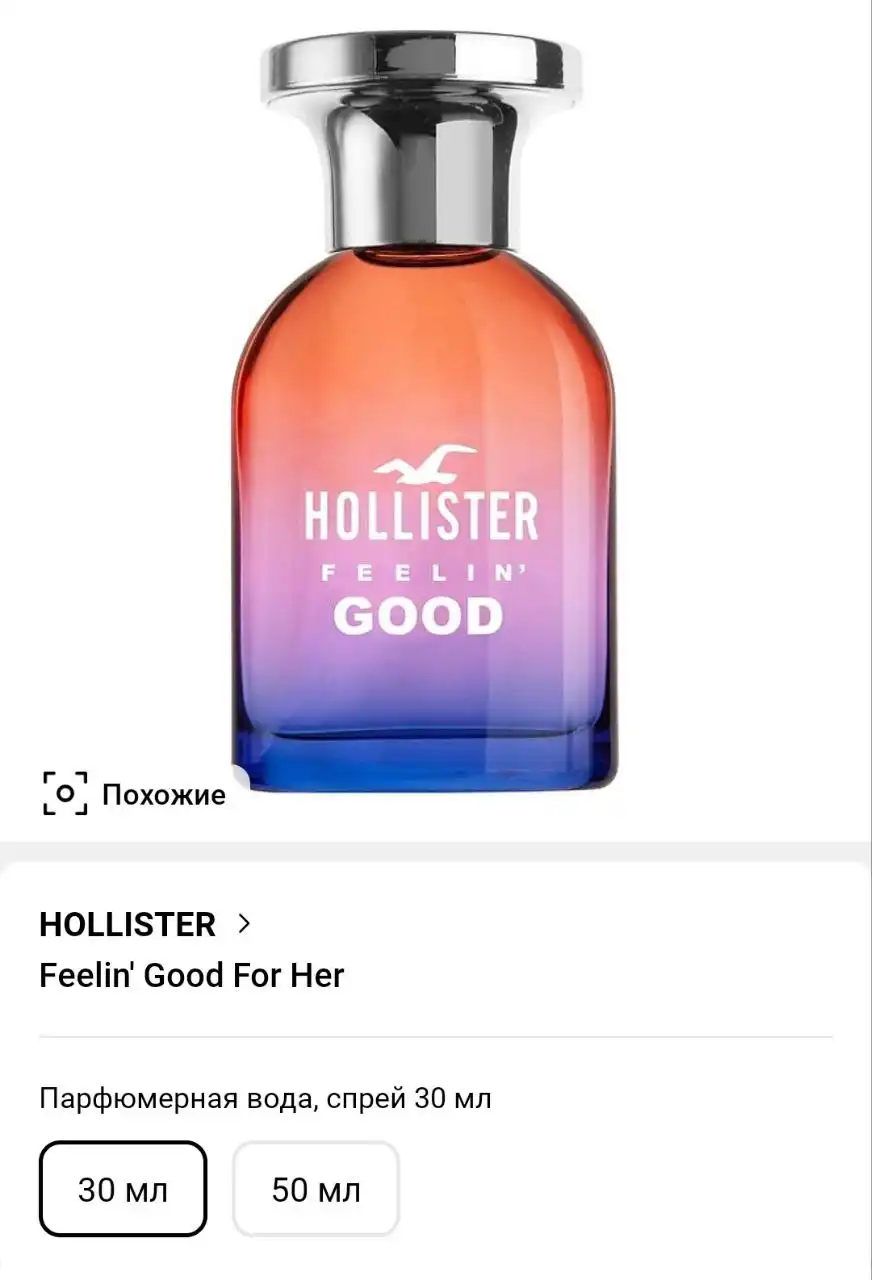
Task: Tap the visual search icon beside Похожие
Action: pyautogui.click(x=65, y=794)
